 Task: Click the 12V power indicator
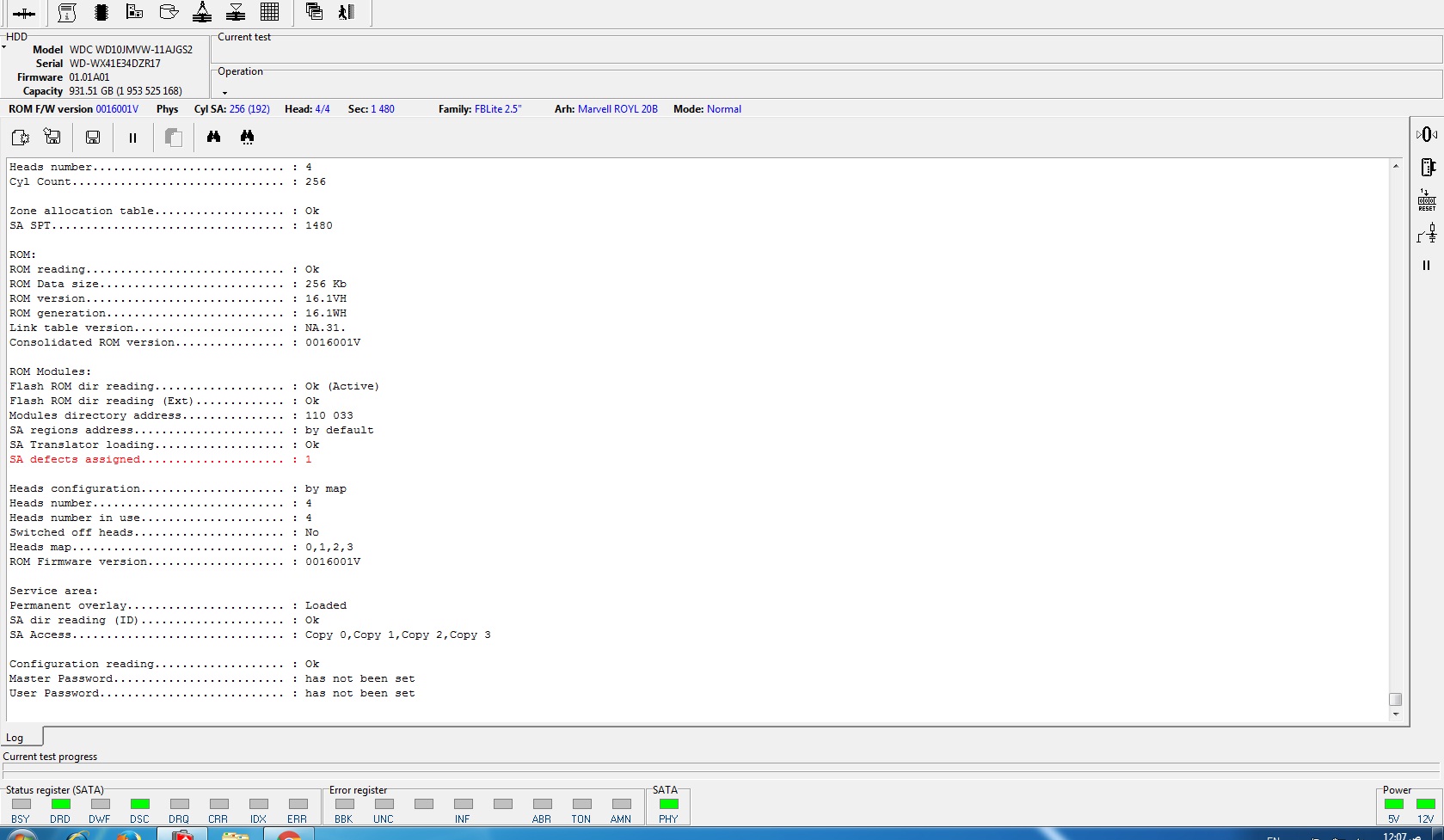click(1426, 804)
